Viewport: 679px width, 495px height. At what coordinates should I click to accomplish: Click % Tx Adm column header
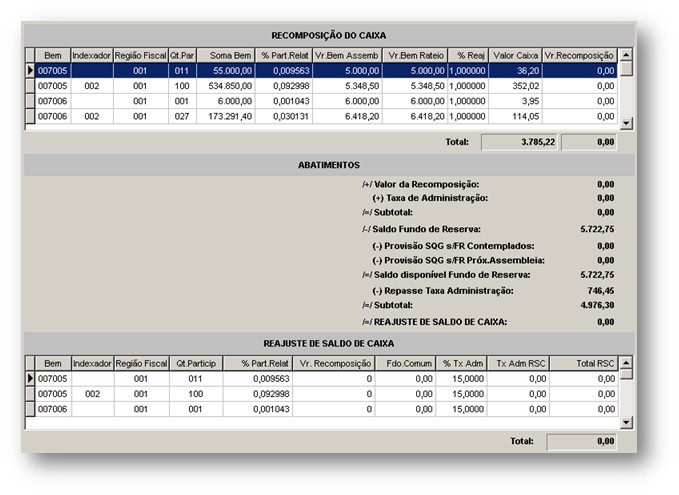462,363
